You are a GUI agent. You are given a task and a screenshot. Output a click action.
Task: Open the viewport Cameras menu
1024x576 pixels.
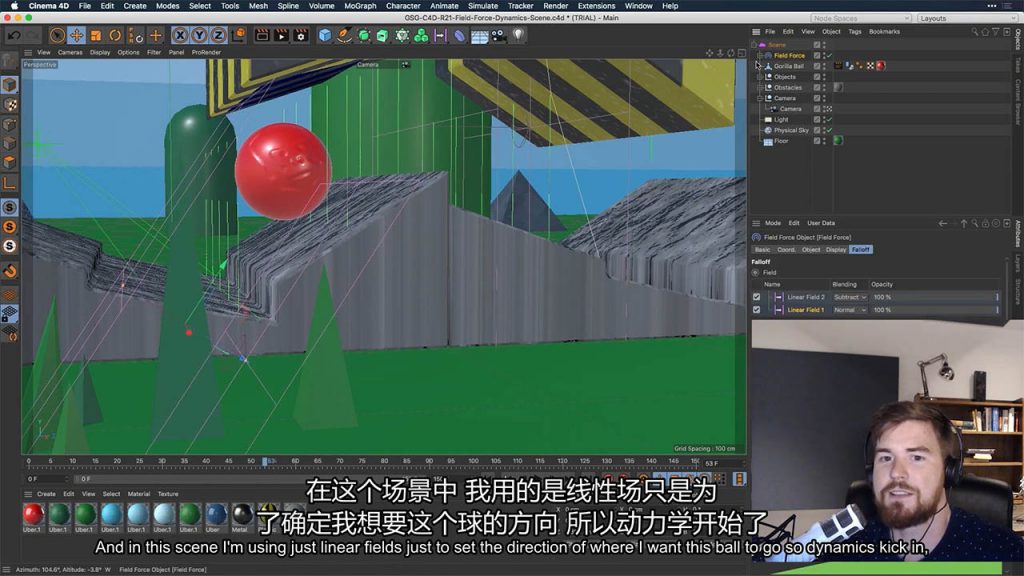[70, 52]
